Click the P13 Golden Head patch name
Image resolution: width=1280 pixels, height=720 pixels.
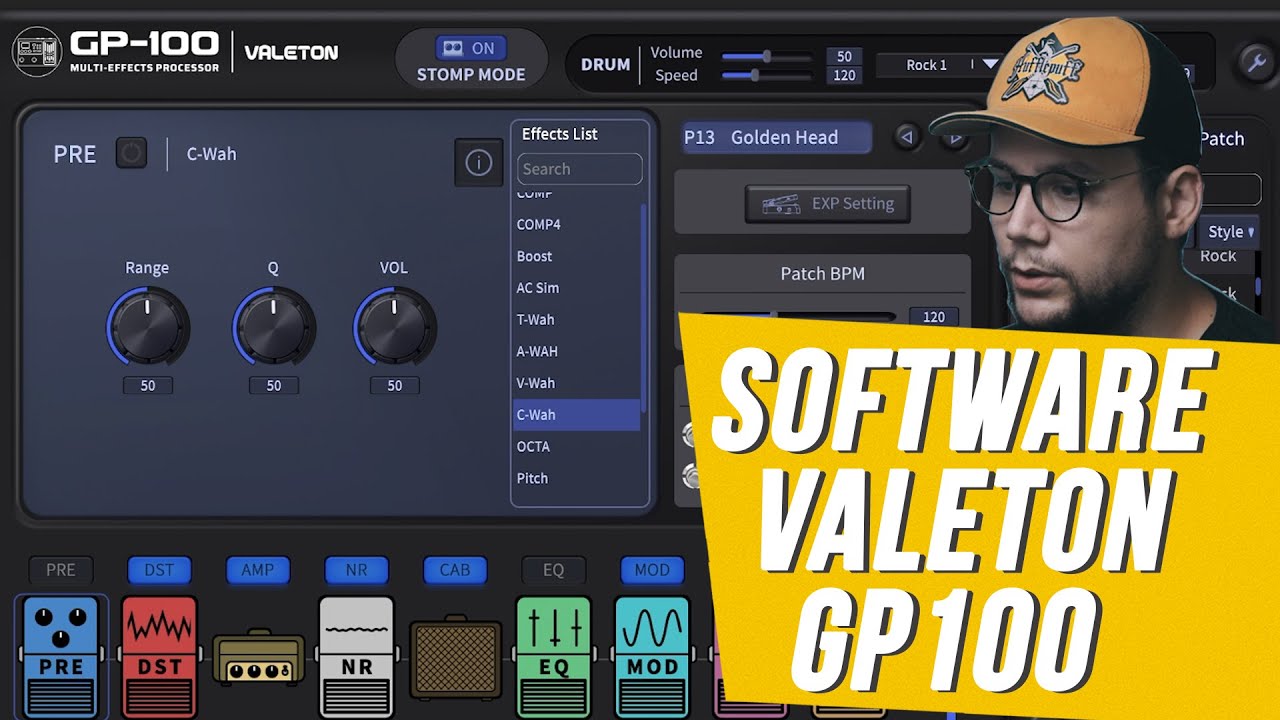point(777,138)
